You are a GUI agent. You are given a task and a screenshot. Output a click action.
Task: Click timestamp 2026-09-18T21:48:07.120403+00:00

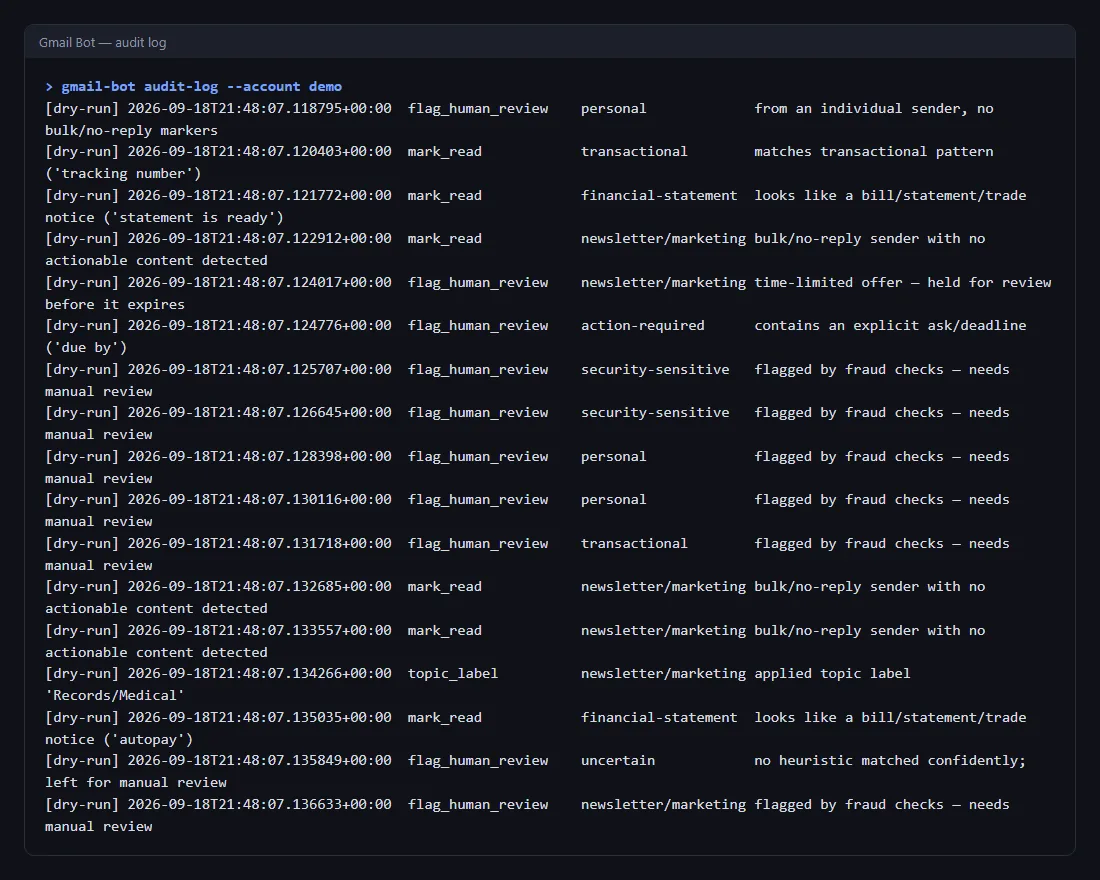click(260, 151)
